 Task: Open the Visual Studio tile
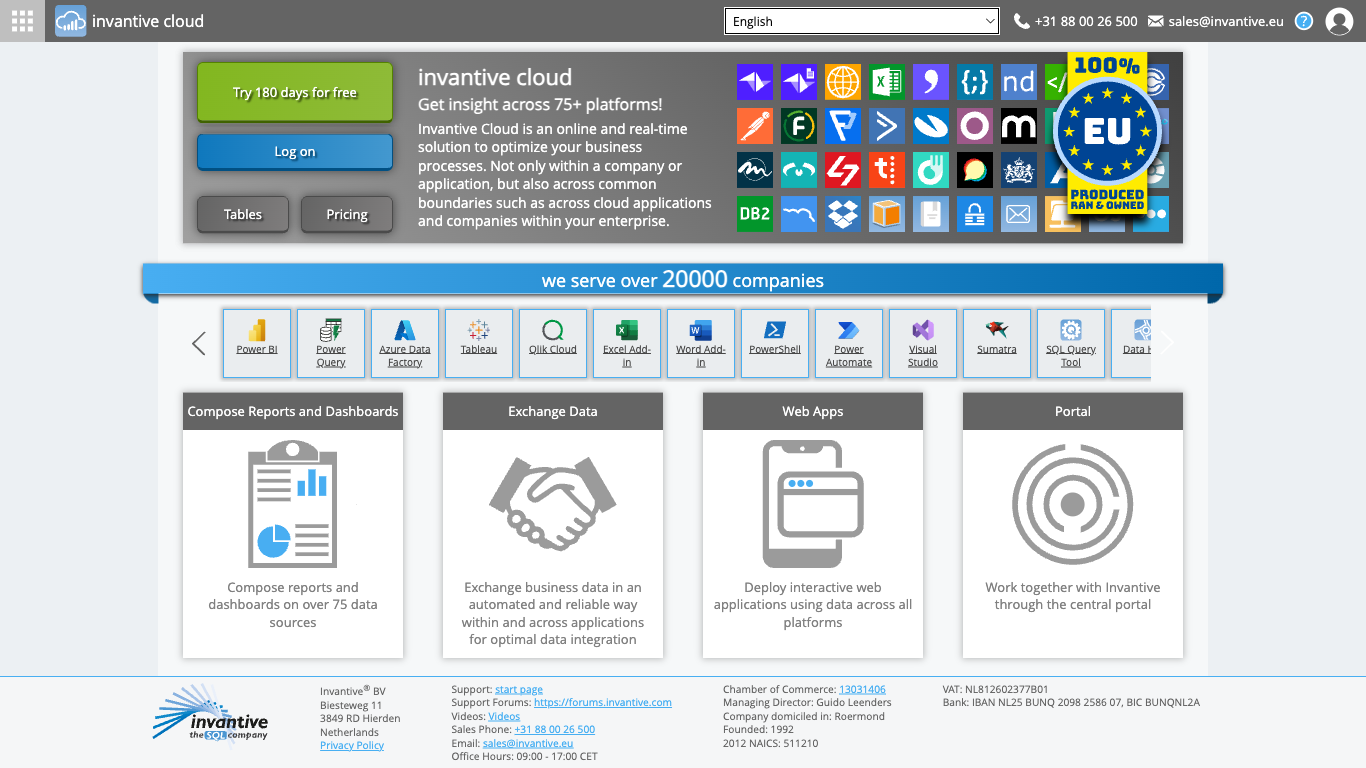tap(923, 343)
